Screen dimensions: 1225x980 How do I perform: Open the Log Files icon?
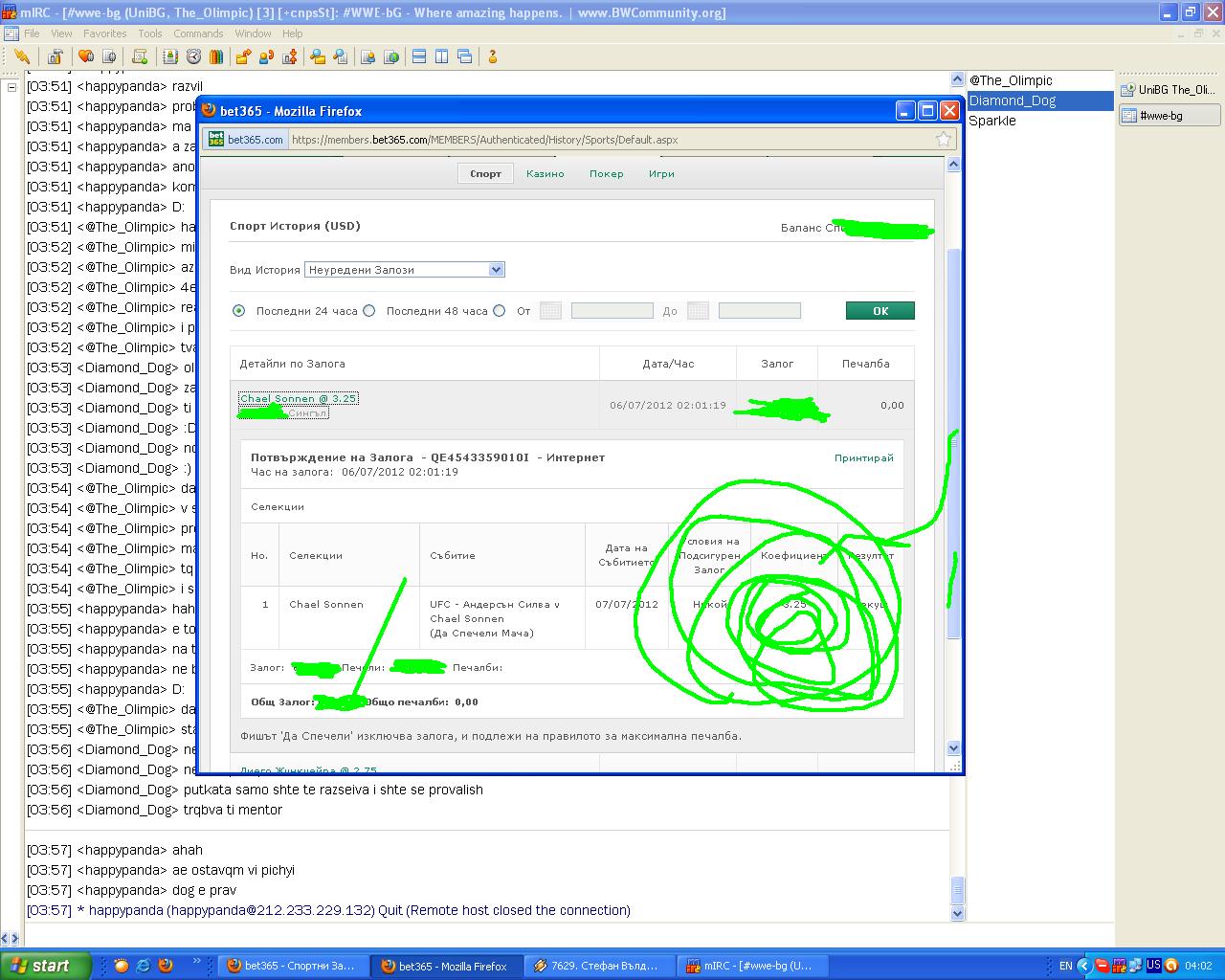340,56
